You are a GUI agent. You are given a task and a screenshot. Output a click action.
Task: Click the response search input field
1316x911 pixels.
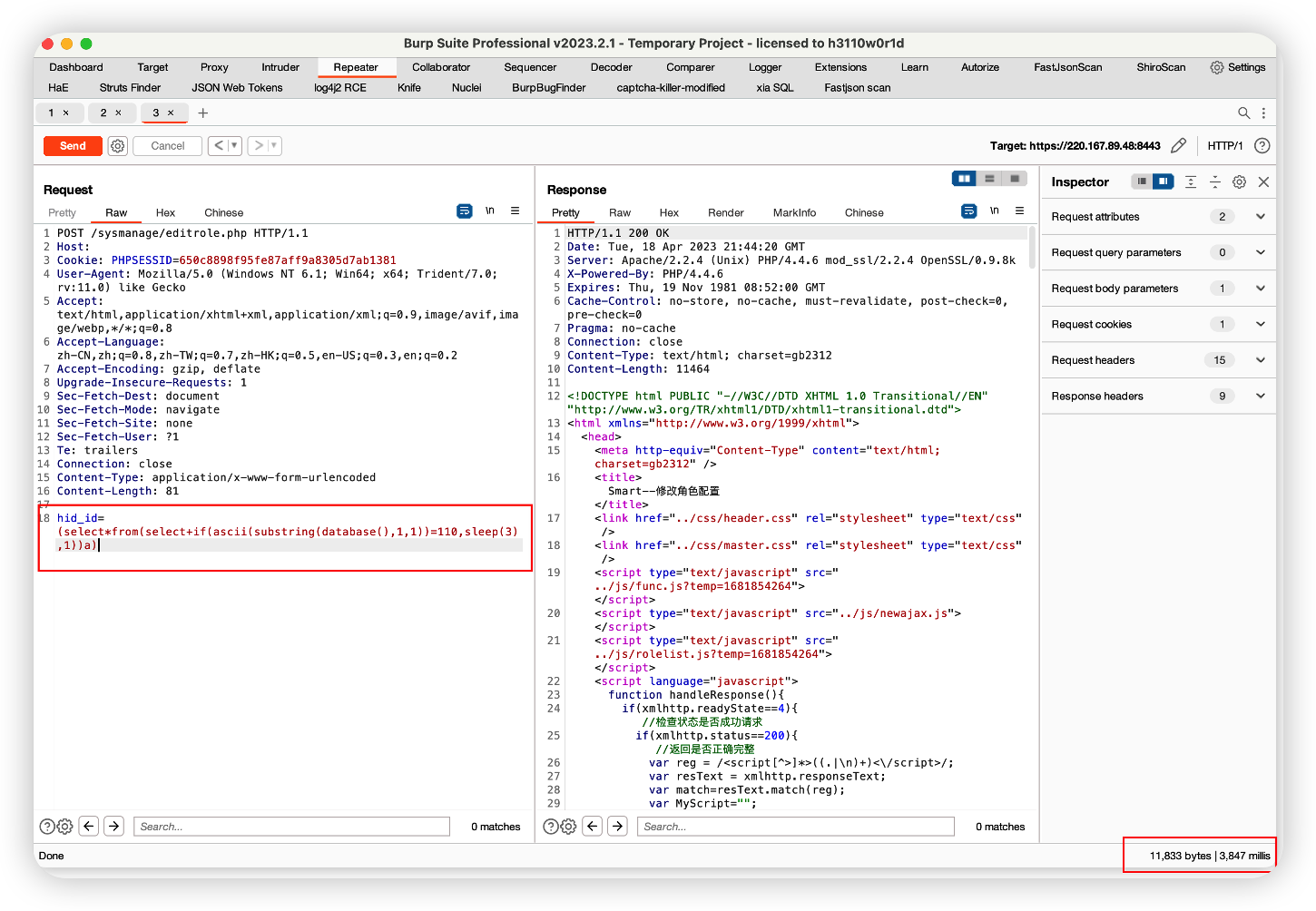click(x=796, y=826)
